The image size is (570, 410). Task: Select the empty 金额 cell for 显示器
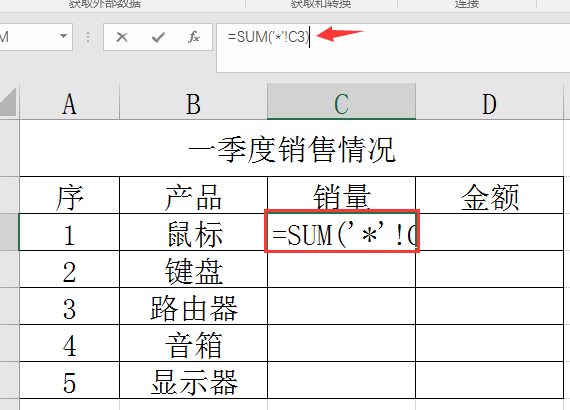pyautogui.click(x=490, y=381)
